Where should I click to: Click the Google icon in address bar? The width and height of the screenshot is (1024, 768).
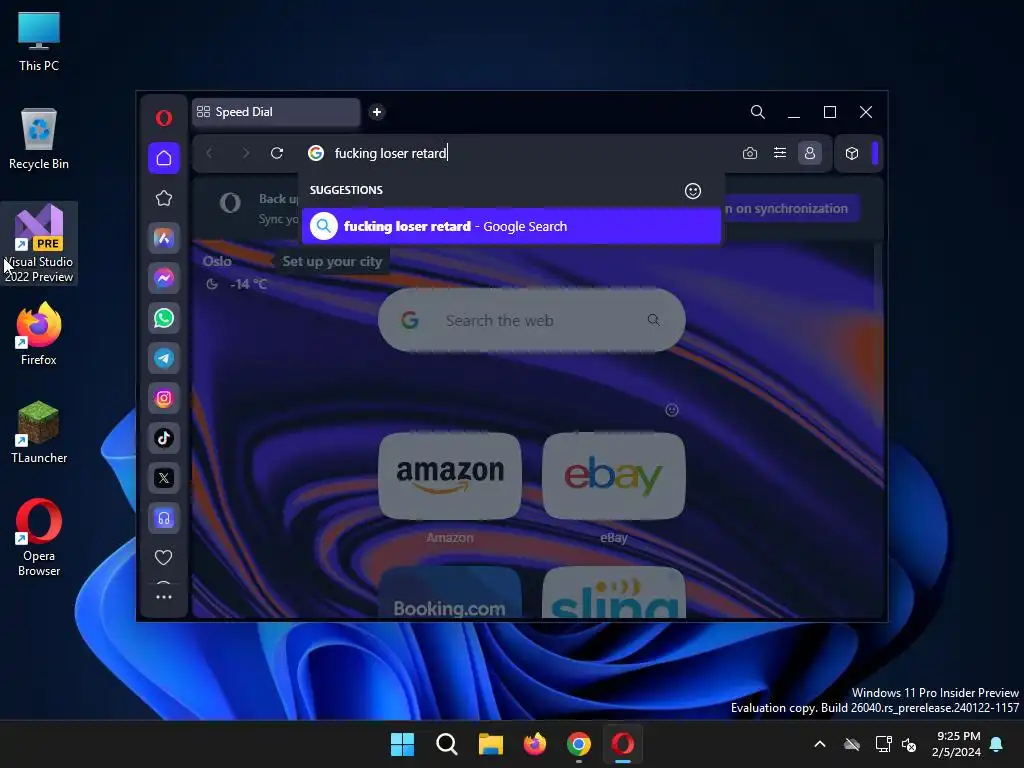coord(316,153)
